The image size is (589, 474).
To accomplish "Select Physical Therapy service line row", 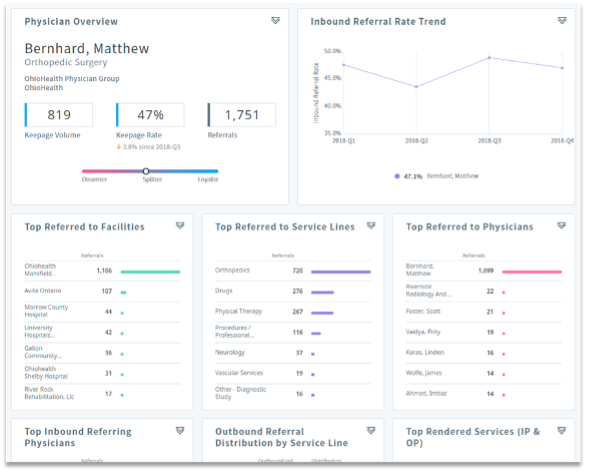I will (293, 312).
